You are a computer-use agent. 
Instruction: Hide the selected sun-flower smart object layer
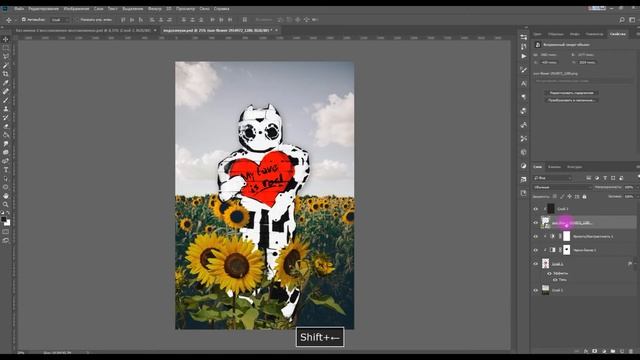(x=536, y=222)
